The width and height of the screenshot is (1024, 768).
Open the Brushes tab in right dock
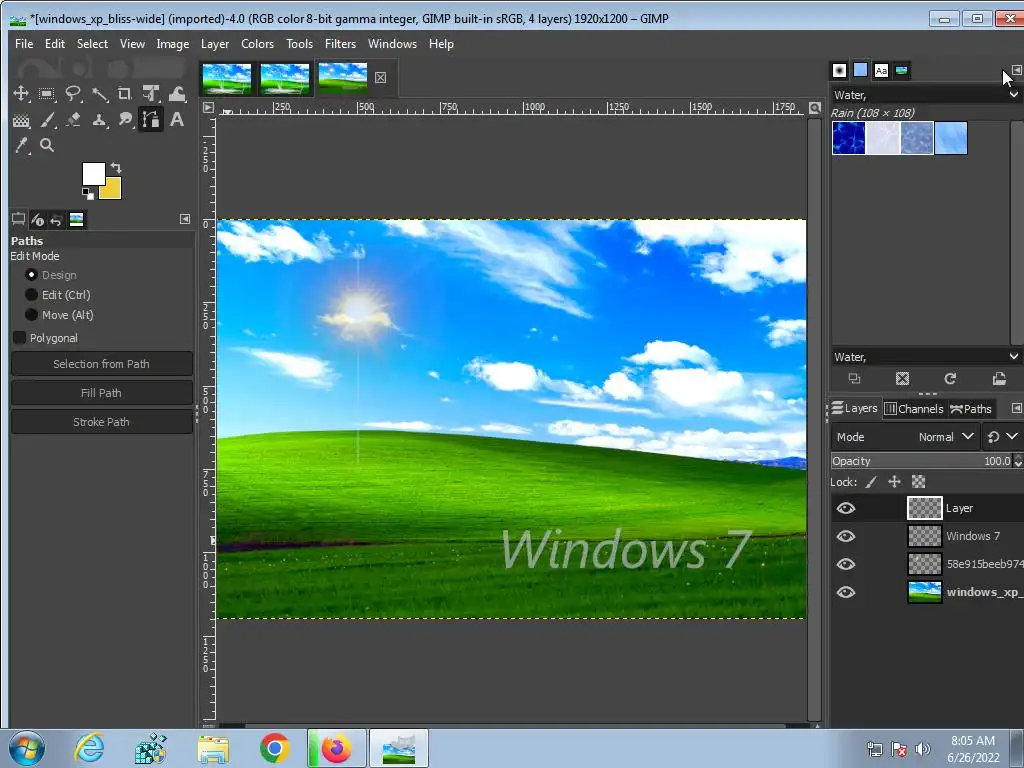tap(840, 70)
